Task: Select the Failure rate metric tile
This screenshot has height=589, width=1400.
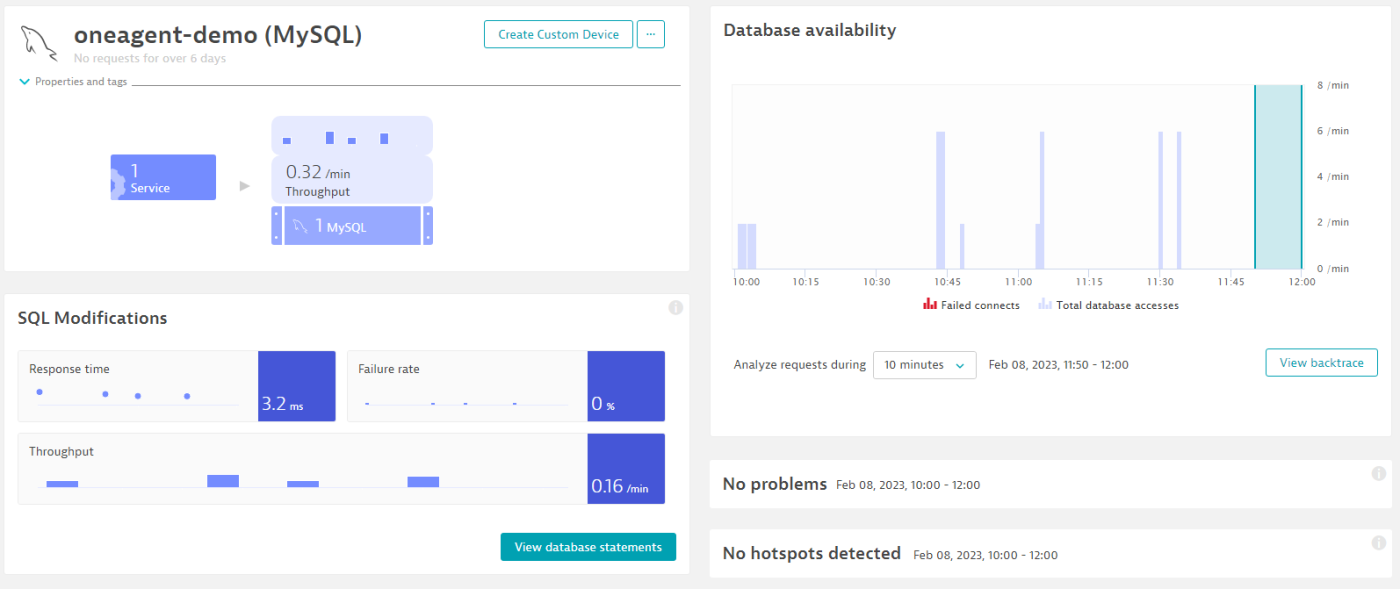Action: point(506,386)
